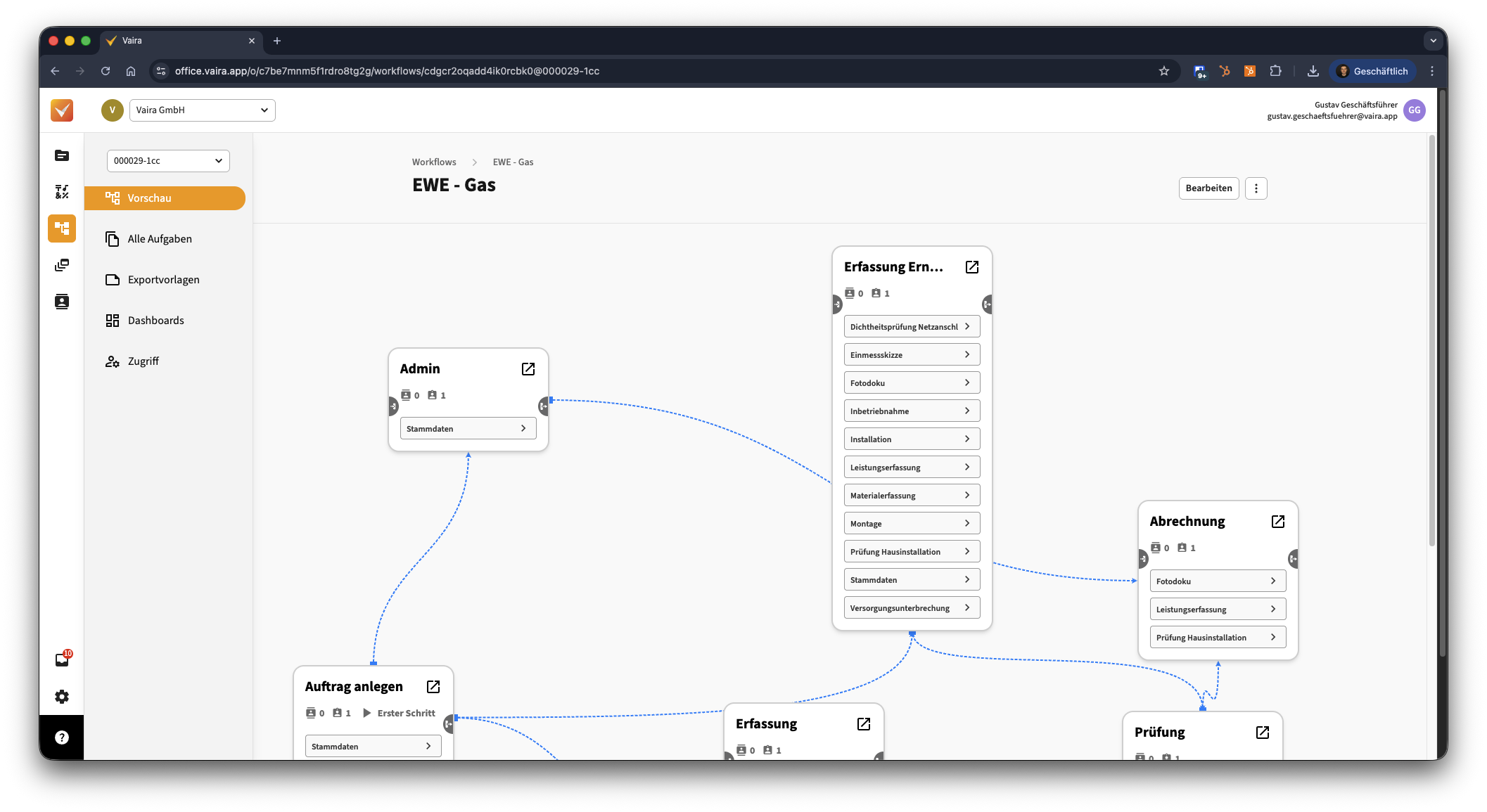Image resolution: width=1487 pixels, height=812 pixels.
Task: Click the help question mark icon
Action: pos(62,737)
